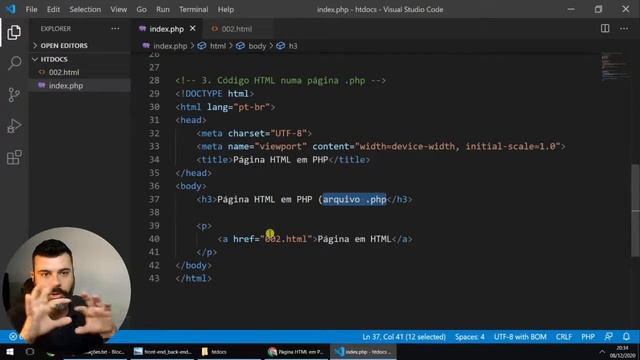Open editor more actions ellipsis
The height and width of the screenshot is (360, 640).
tap(624, 28)
